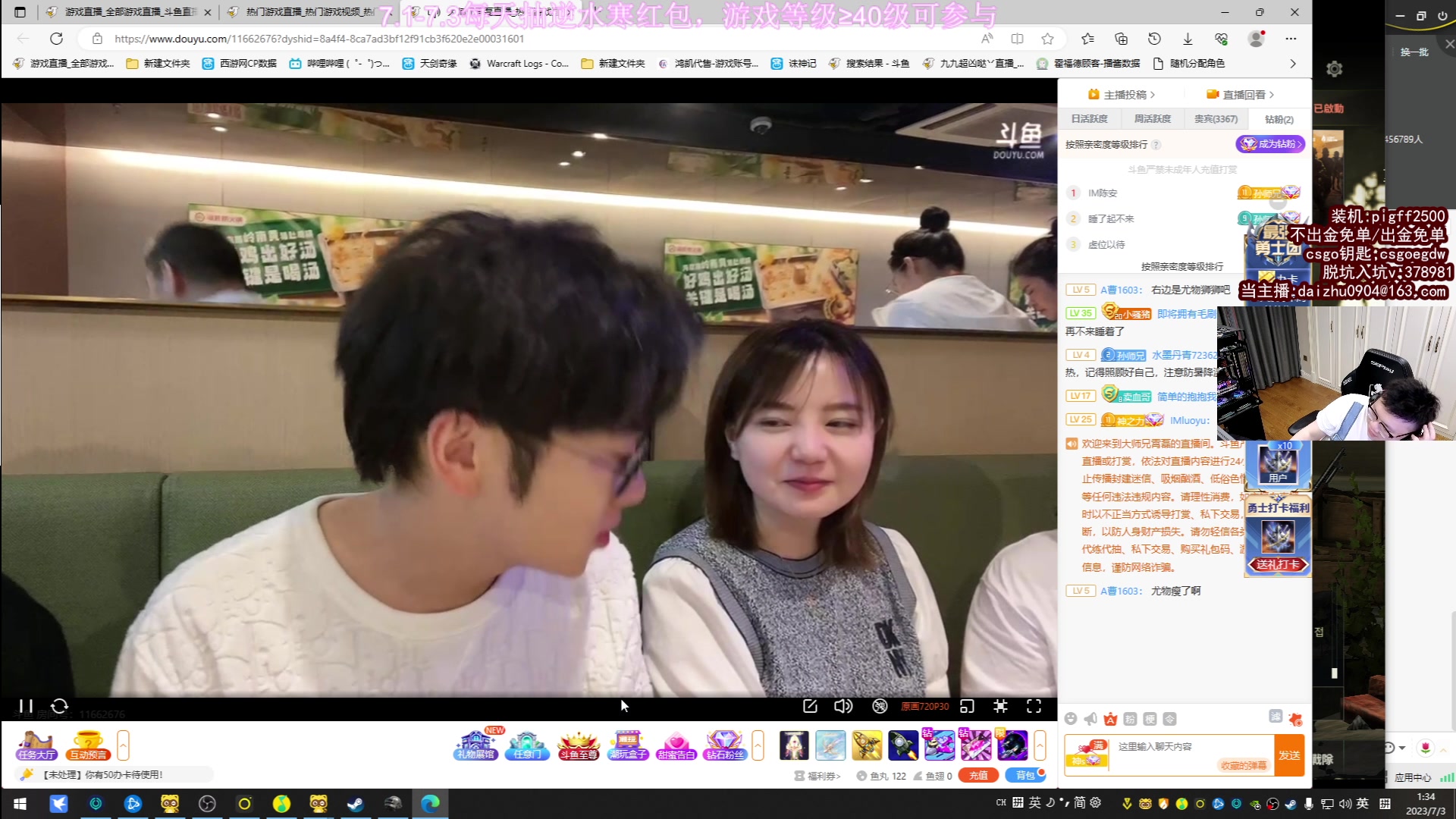This screenshot has height=819, width=1456.
Task: Open 原画720P30 quality selector
Action: 924,706
